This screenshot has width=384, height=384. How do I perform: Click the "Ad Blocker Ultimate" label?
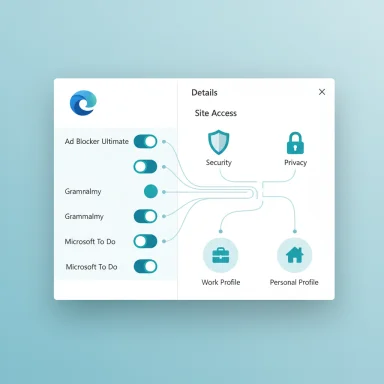coord(97,141)
